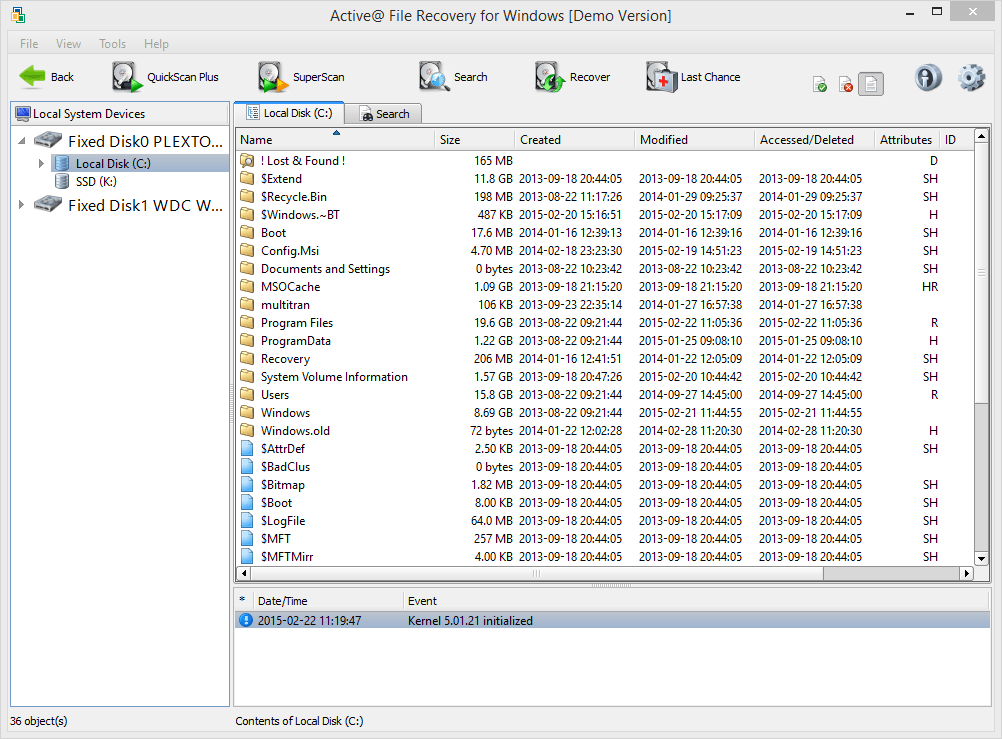Open the Tools menu

coord(112,43)
